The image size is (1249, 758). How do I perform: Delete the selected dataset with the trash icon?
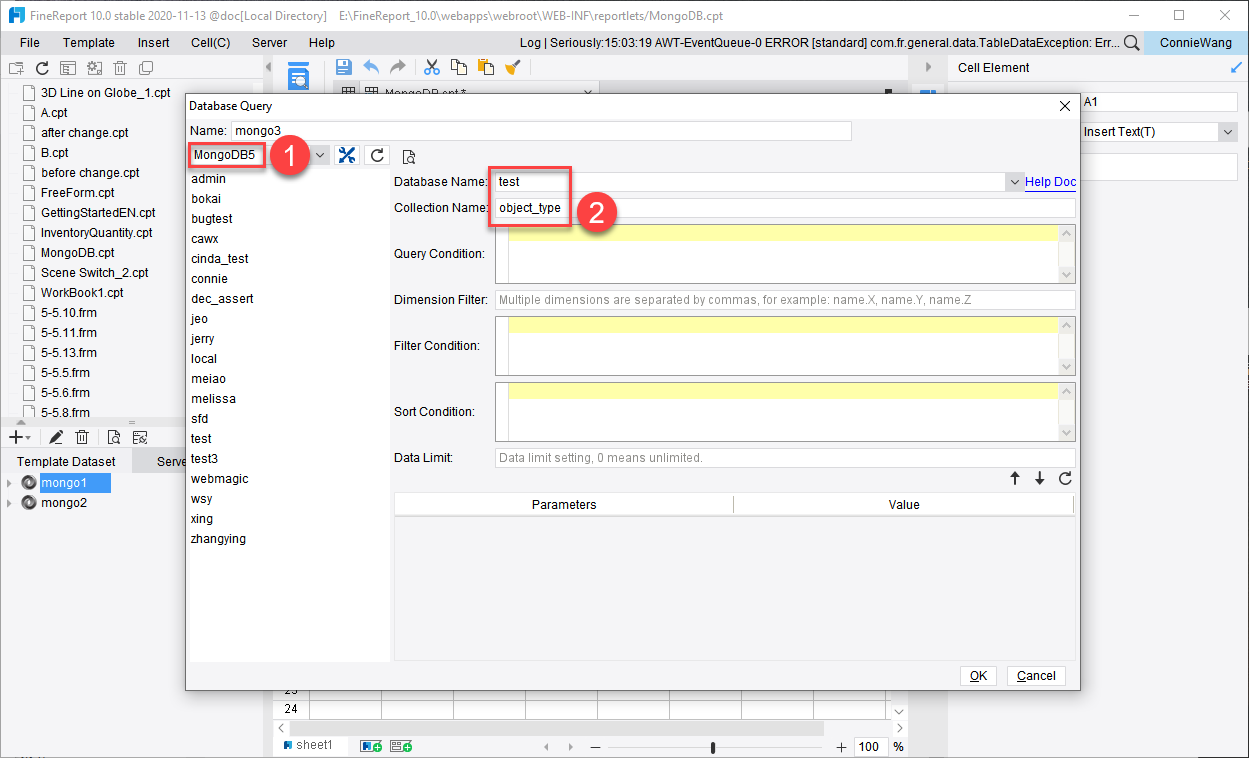click(x=82, y=436)
